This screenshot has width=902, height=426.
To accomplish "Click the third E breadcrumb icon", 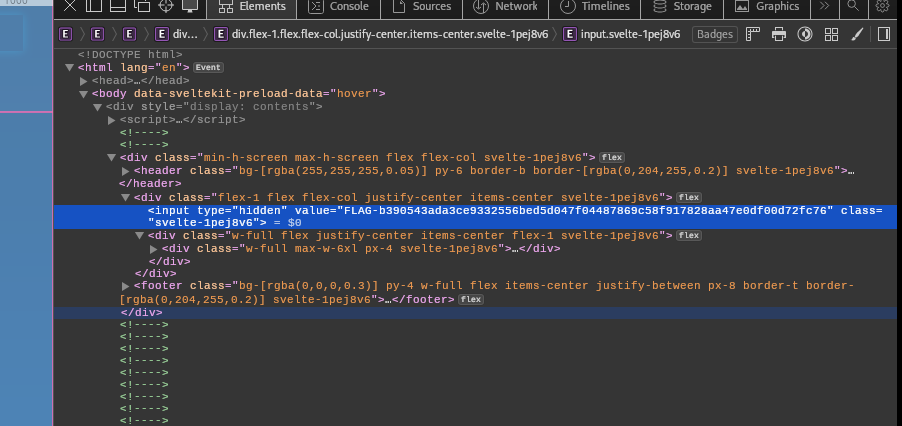I will tap(129, 34).
